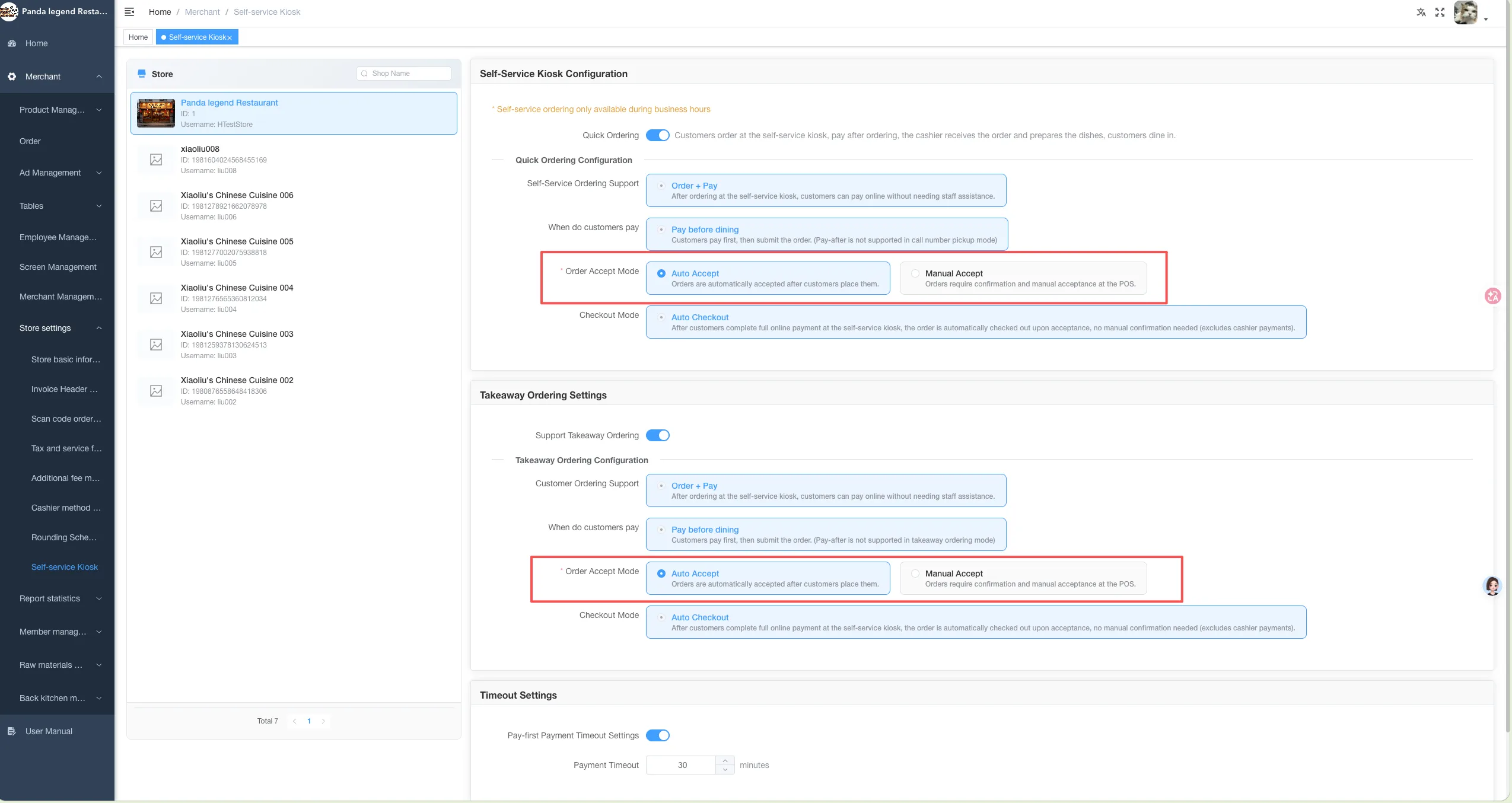Click the pink floating assistant icon

tap(1492, 295)
